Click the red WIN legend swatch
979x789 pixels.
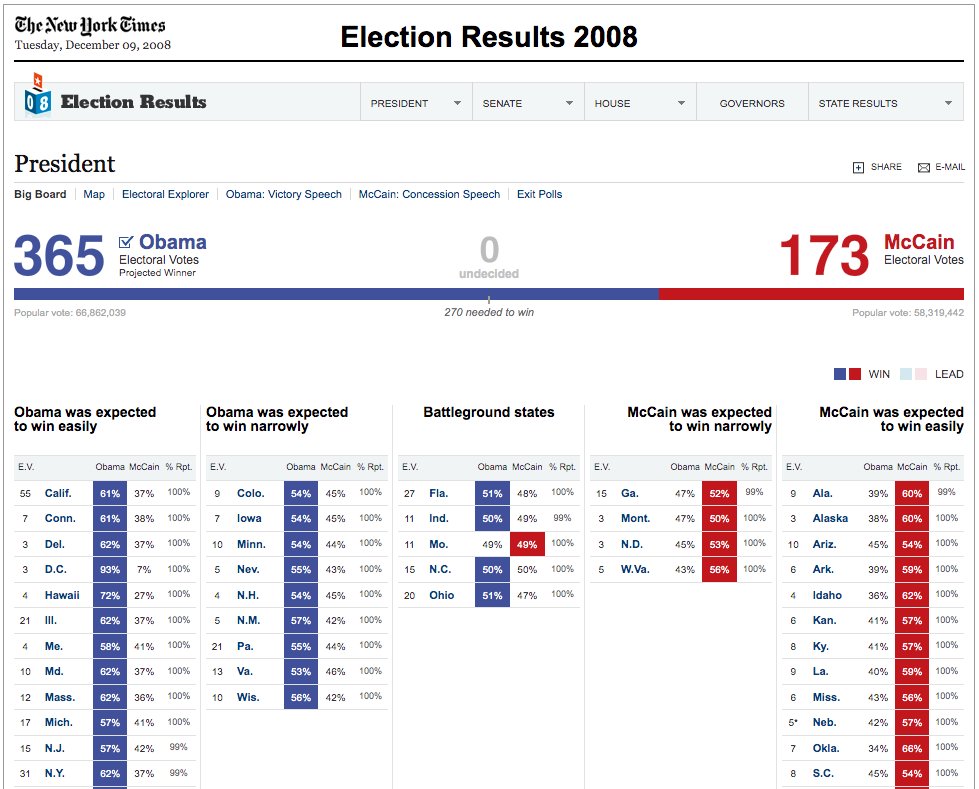(x=855, y=374)
